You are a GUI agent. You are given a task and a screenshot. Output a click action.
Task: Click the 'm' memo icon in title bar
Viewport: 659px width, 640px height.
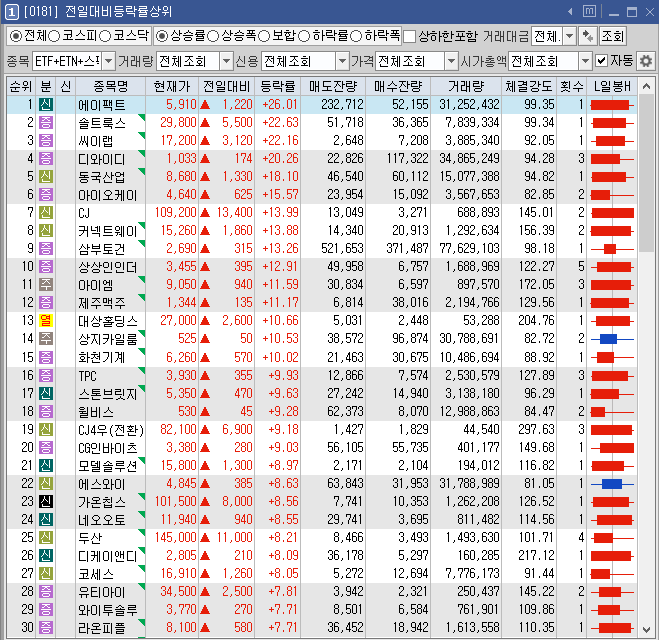(589, 11)
